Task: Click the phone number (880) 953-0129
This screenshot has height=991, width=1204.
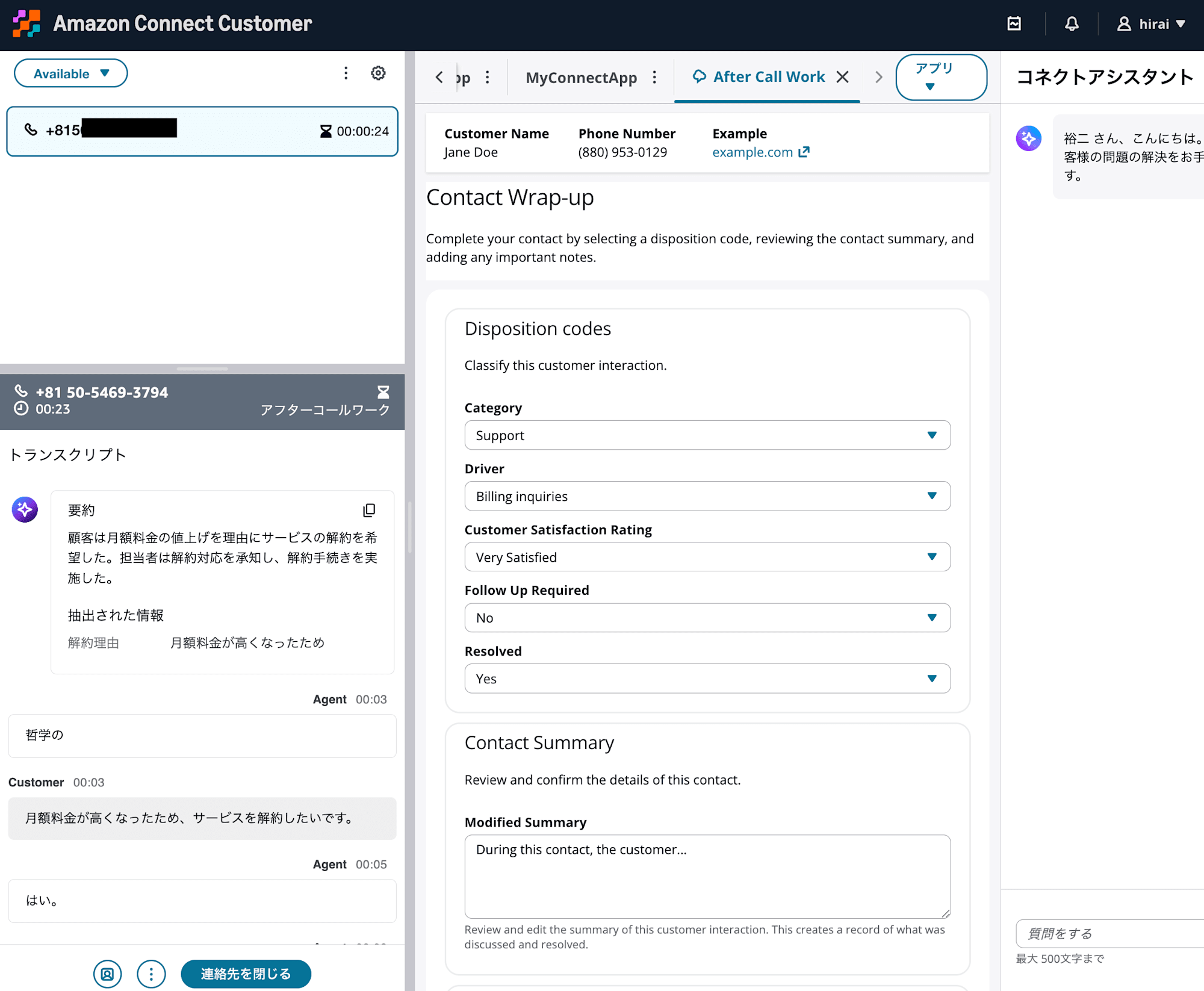Action: pyautogui.click(x=622, y=152)
